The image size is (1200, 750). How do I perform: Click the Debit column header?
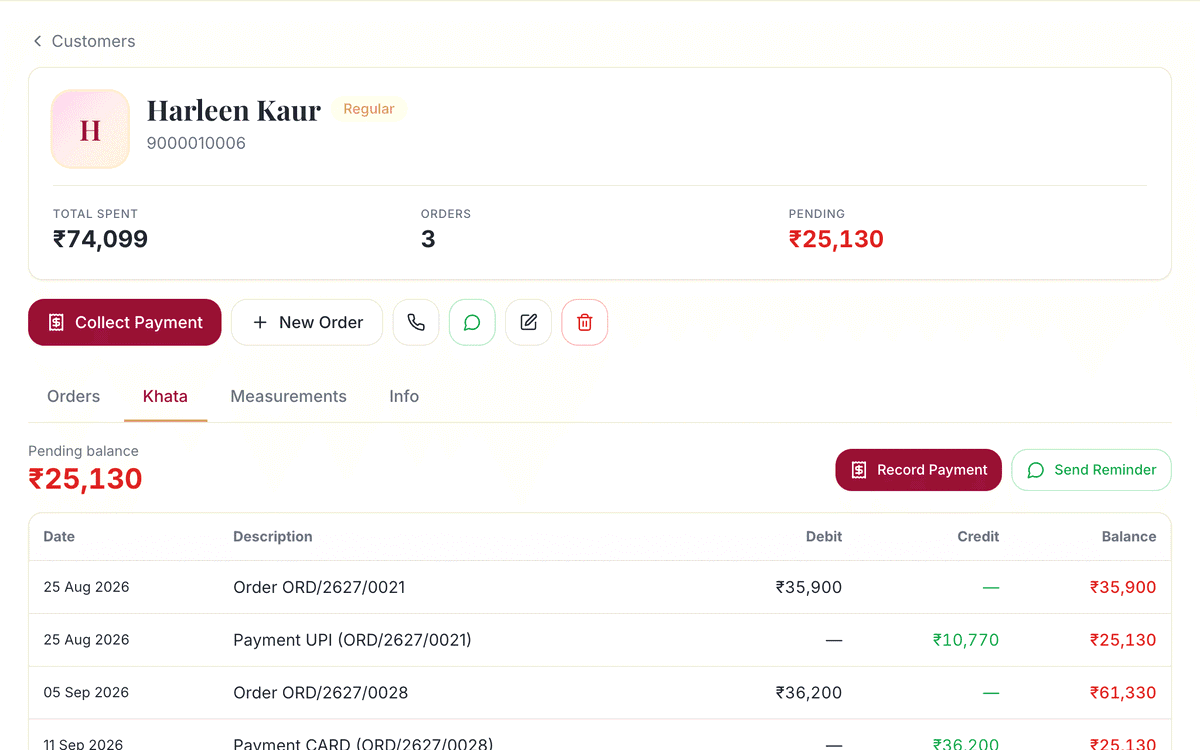pos(824,537)
